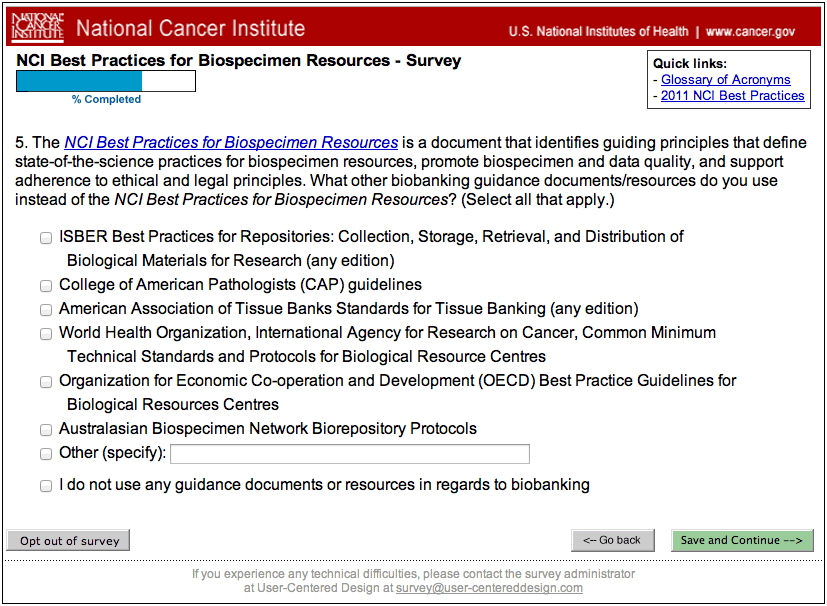Check the ISBER Best Practices for Repositories option
The width and height of the screenshot is (827, 606).
point(46,238)
